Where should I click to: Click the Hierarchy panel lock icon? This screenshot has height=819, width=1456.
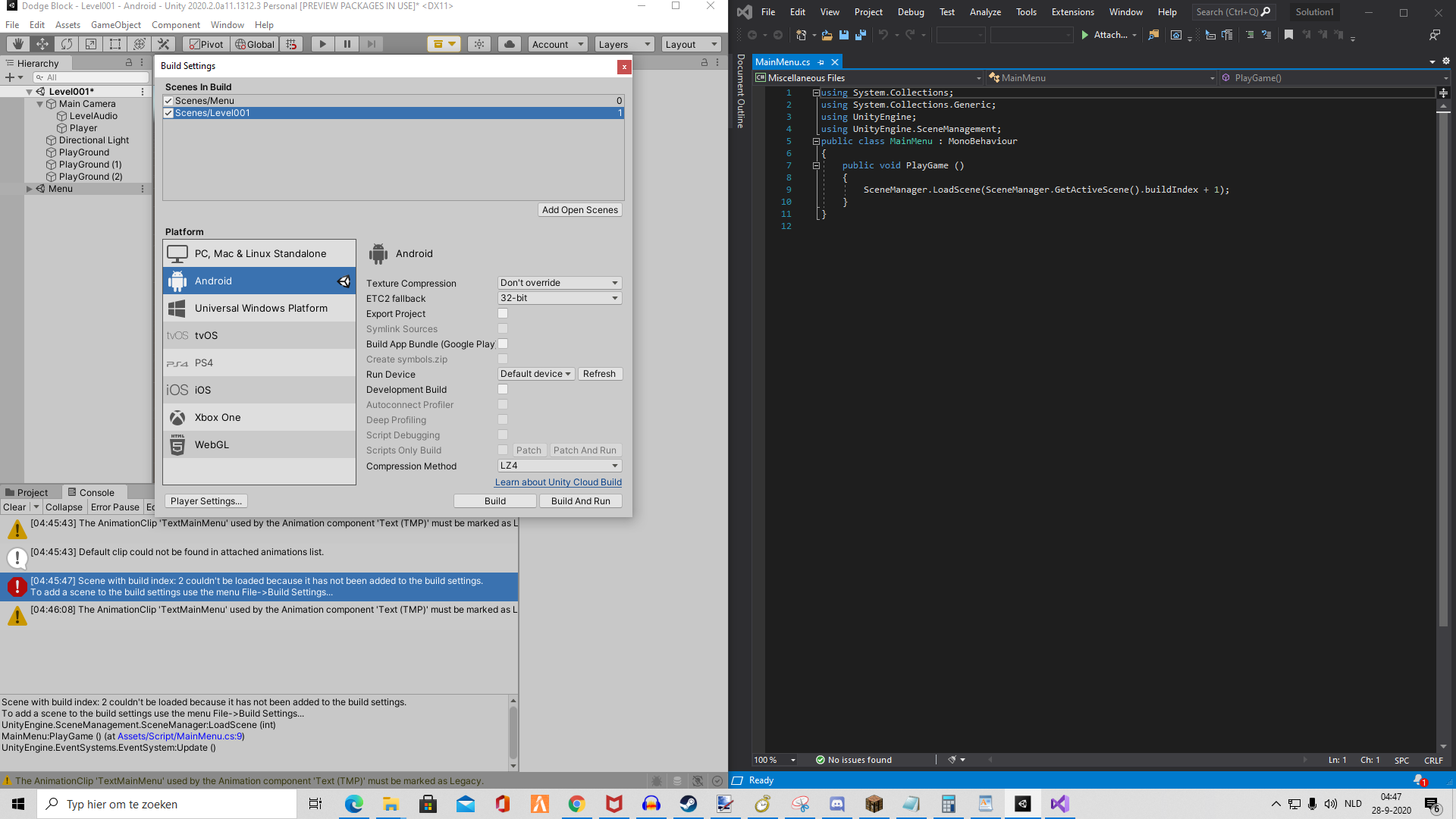(x=129, y=63)
